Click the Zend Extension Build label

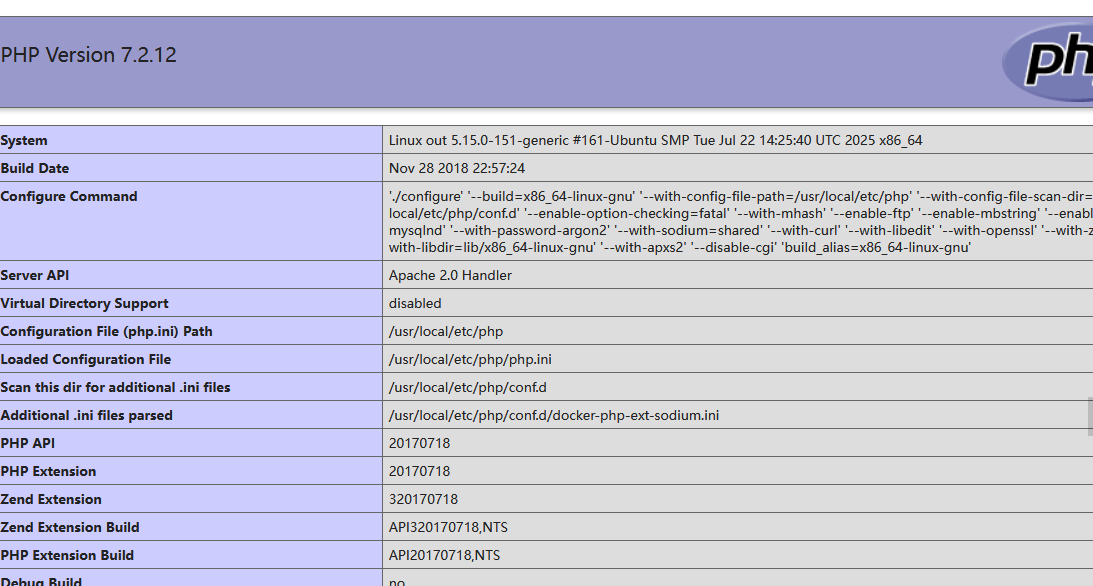70,527
